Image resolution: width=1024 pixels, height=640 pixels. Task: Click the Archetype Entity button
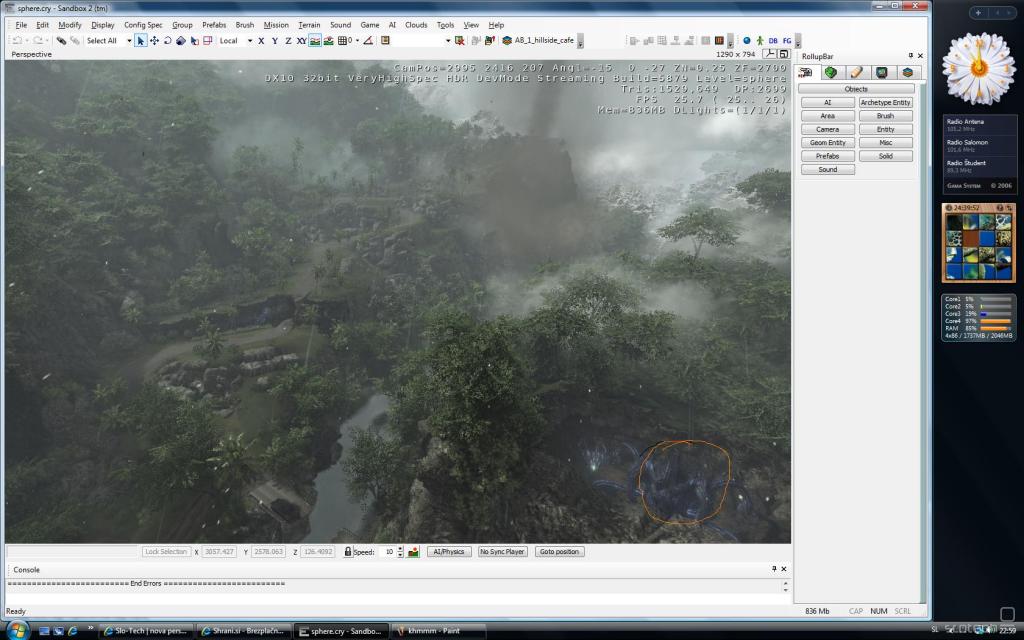pos(886,103)
